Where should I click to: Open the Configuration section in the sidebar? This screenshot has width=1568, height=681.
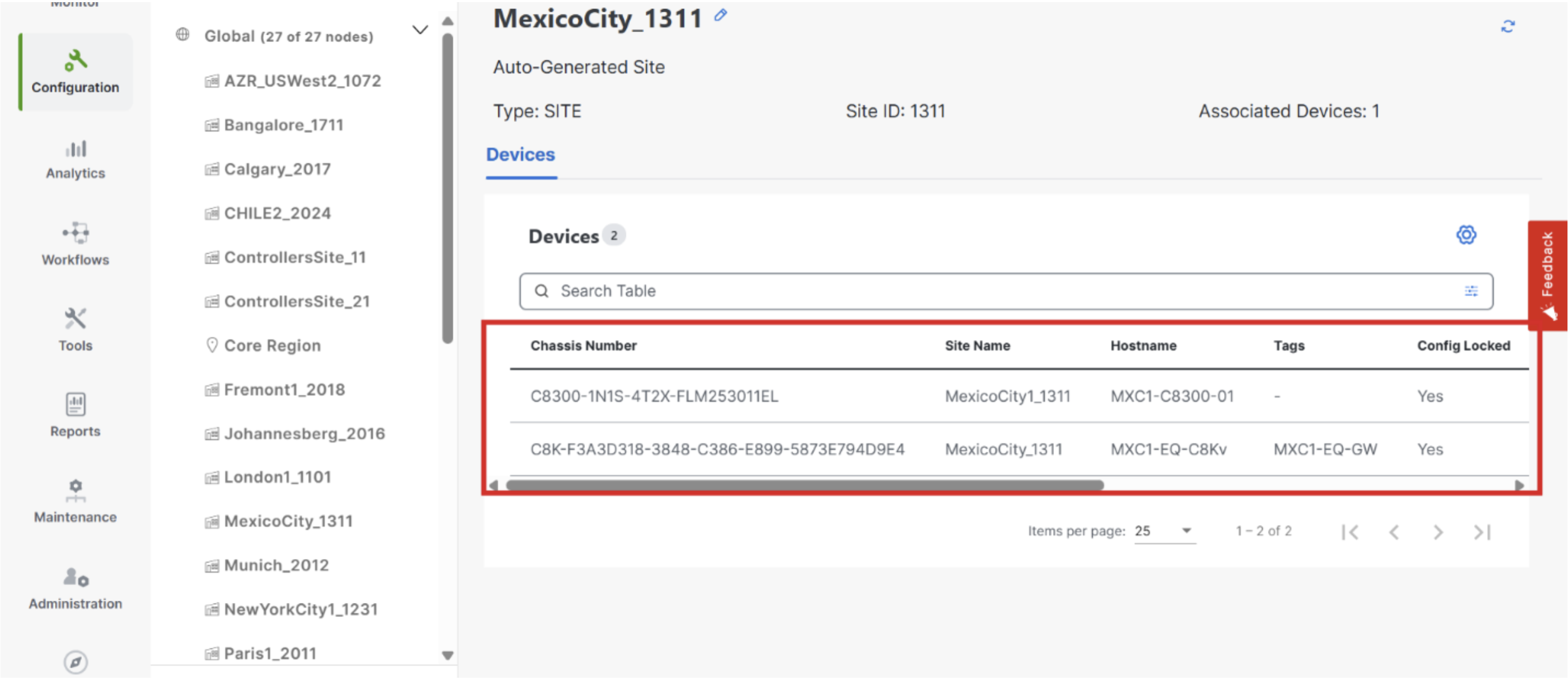(75, 72)
